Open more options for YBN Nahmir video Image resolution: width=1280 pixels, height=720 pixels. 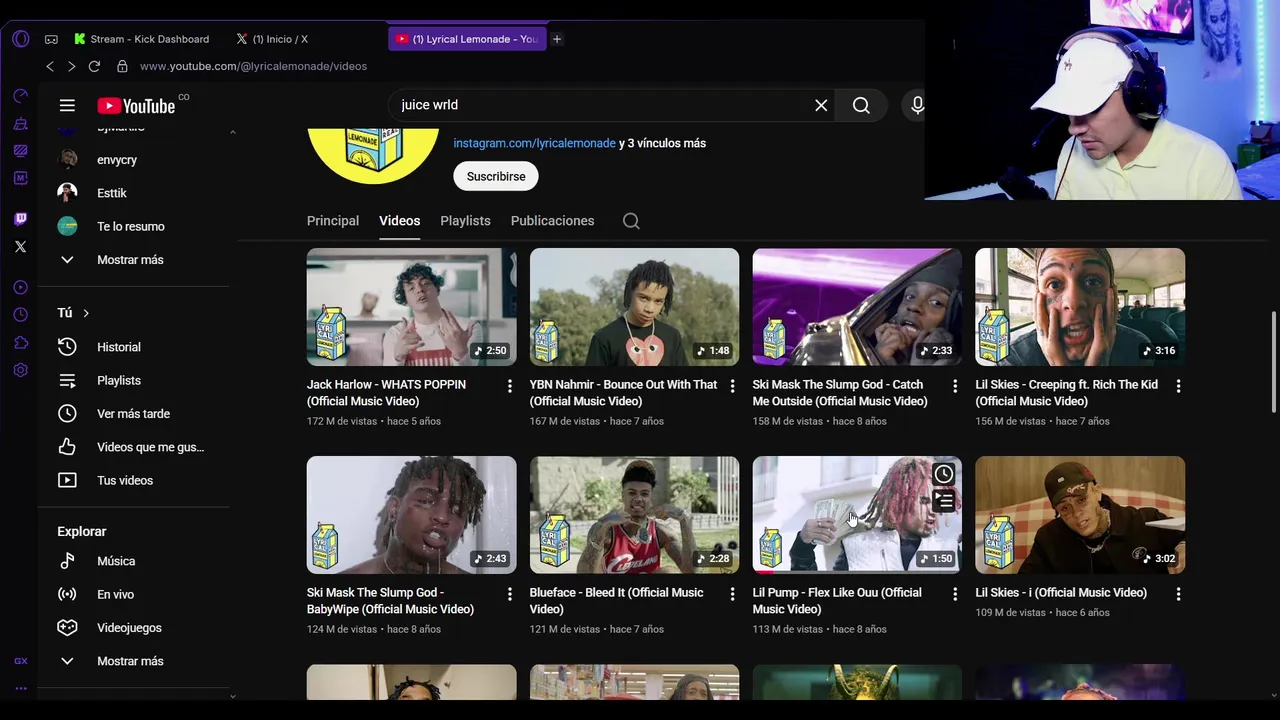coord(732,386)
